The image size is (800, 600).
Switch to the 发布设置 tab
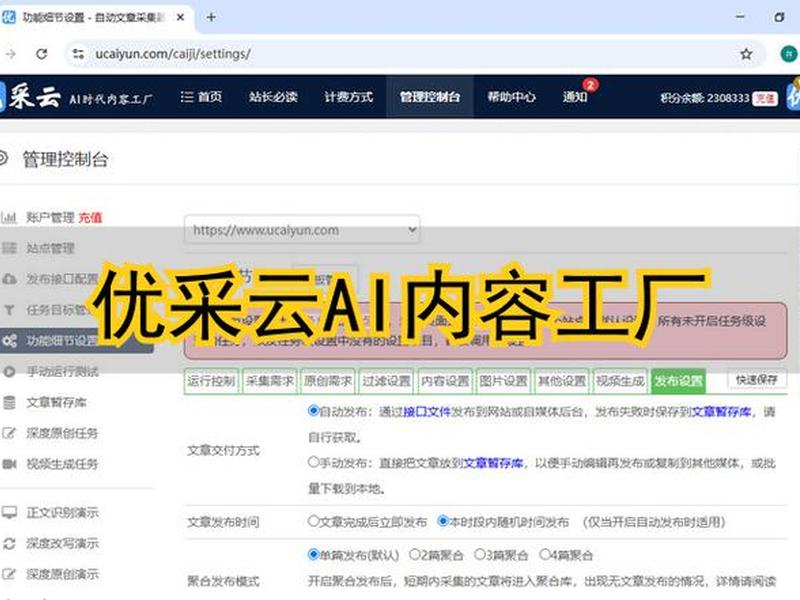coord(679,381)
